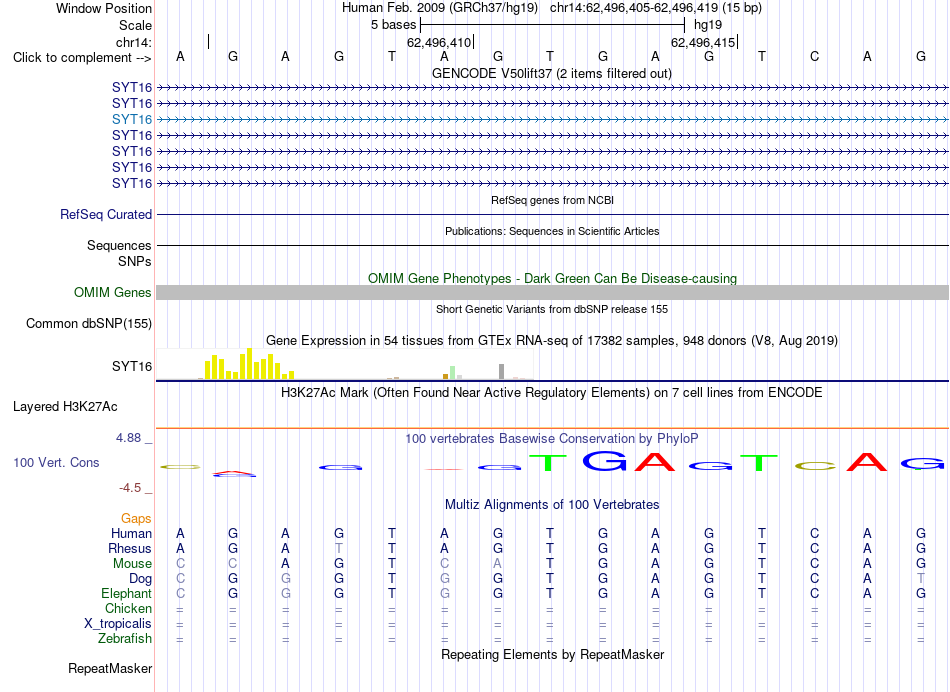Click the 62,496,415 position marker
Screen dimensions: 950x692
(x=703, y=42)
